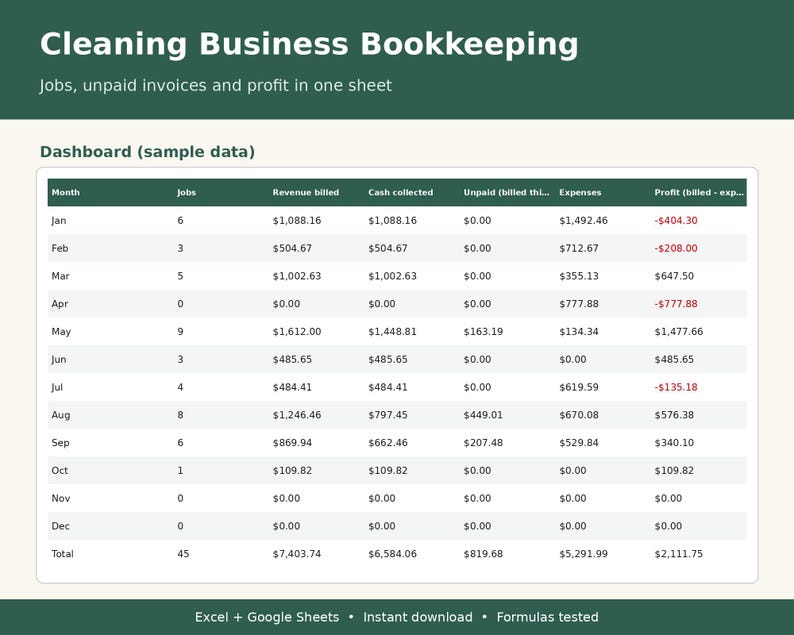This screenshot has height=635, width=794.
Task: Click Aug cash collected '$797.45'
Action: click(388, 415)
